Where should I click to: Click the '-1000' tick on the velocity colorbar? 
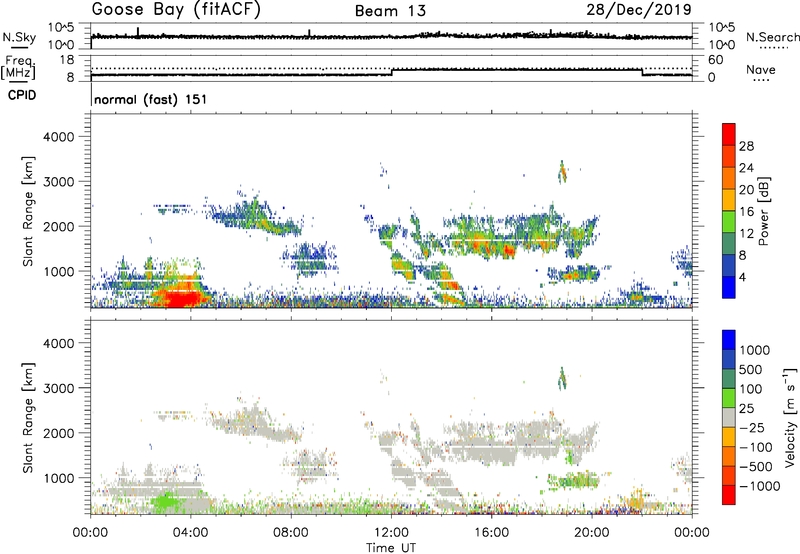pyautogui.click(x=759, y=486)
